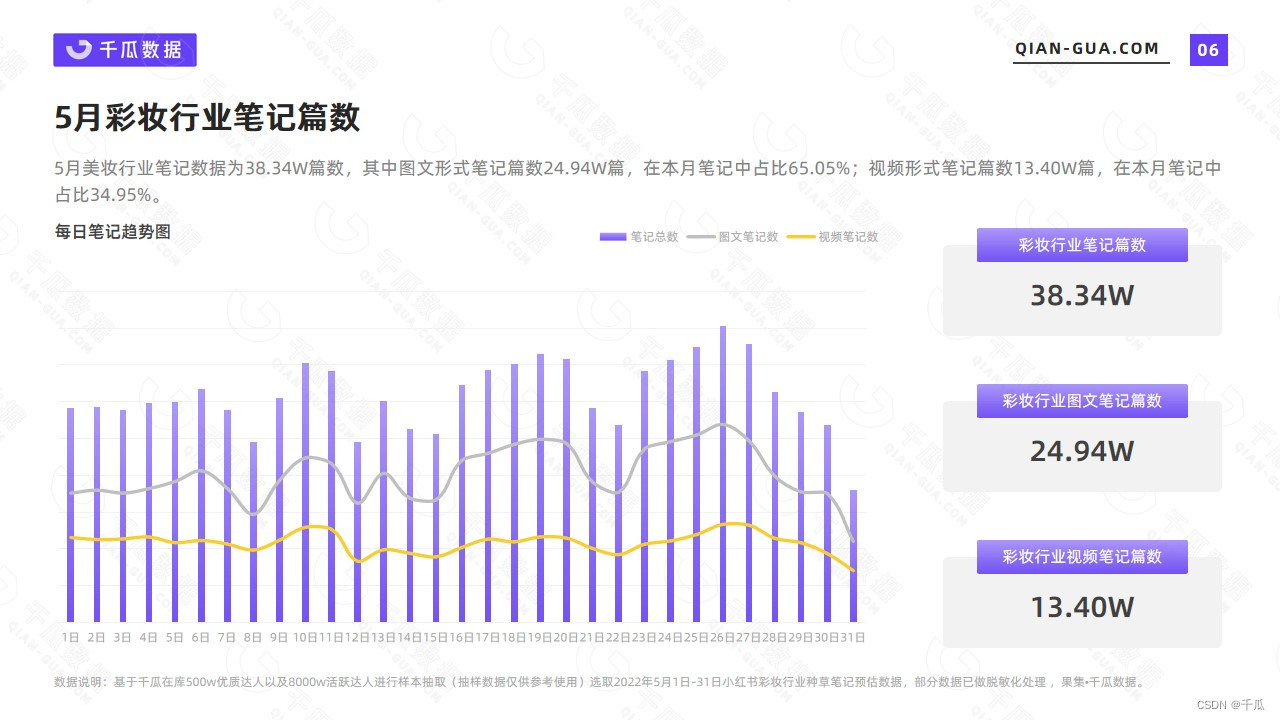Open the QIAN-GUA.COM link in the header

(1087, 49)
